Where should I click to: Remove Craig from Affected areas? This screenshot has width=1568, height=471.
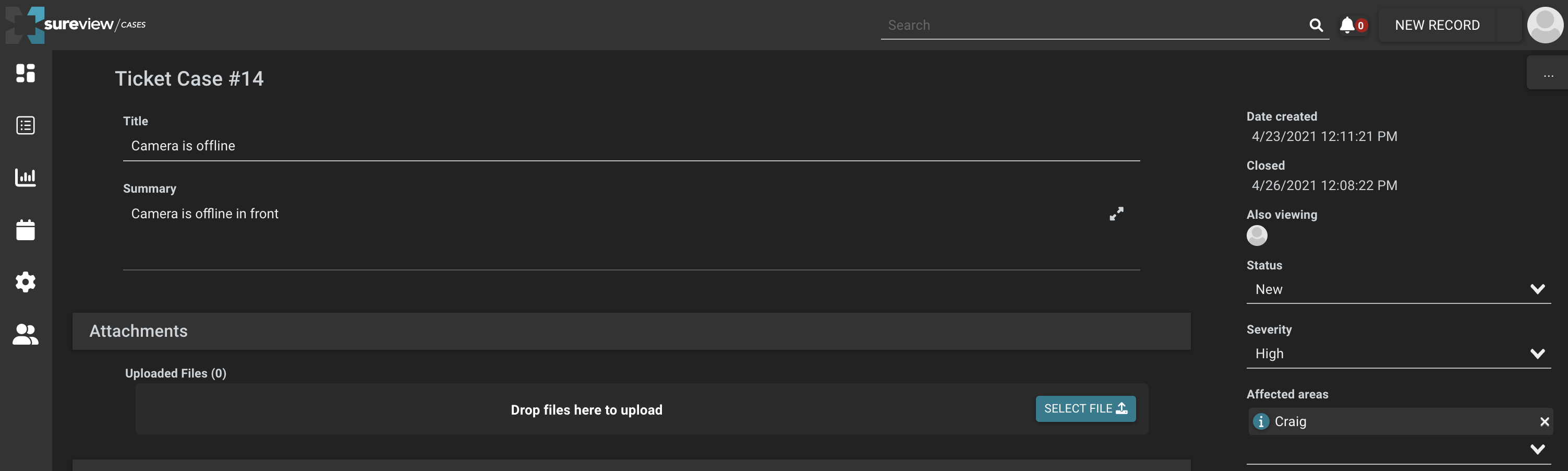pyautogui.click(x=1544, y=421)
